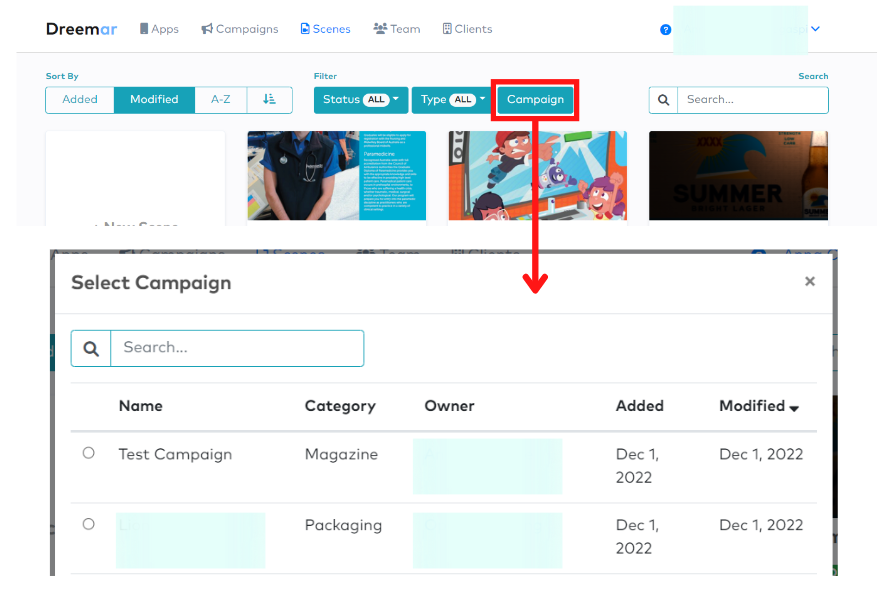Open the Status filter dropdown
The width and height of the screenshot is (891, 600).
tap(361, 99)
